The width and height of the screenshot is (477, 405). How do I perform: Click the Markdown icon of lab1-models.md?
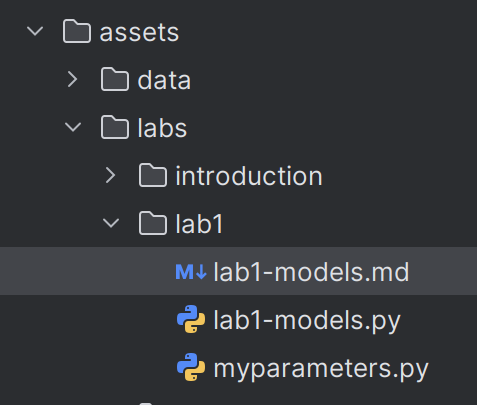coord(191,272)
